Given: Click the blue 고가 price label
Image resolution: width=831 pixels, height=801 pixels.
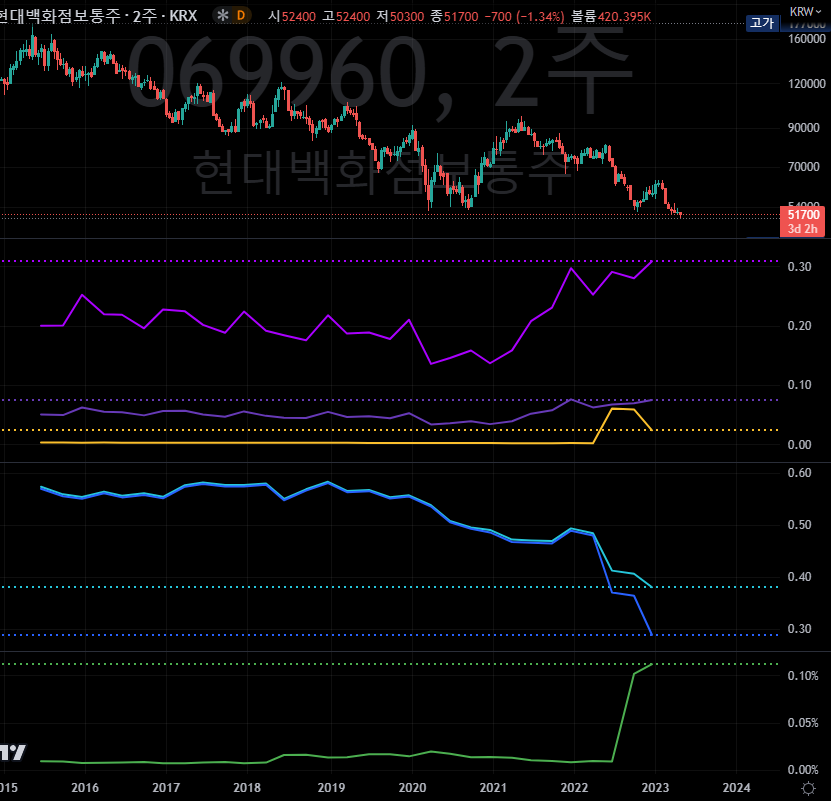Looking at the screenshot, I should [763, 23].
